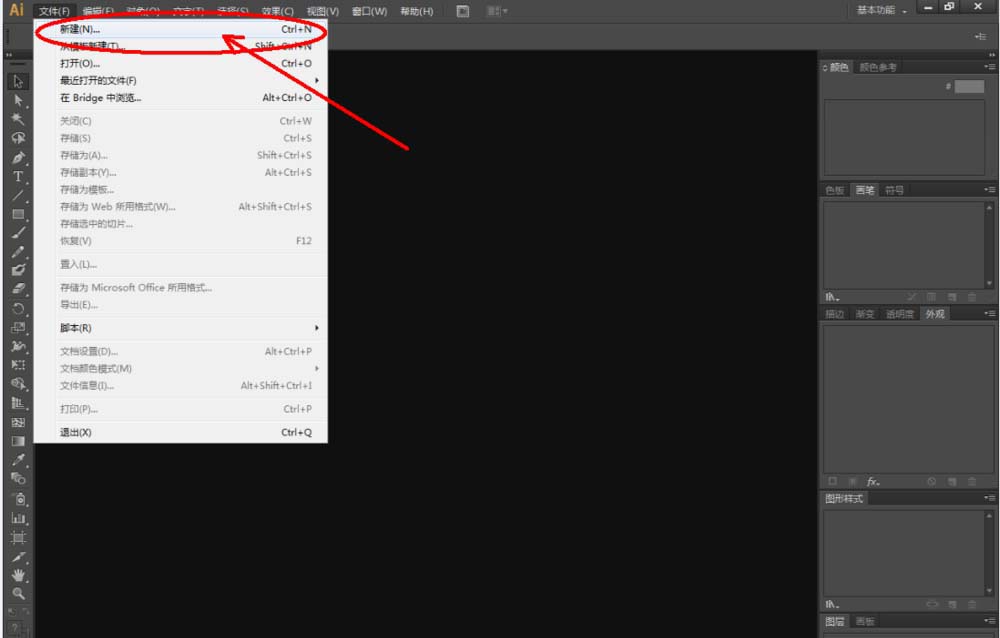
Task: Select the Zoom tool
Action: tap(18, 594)
